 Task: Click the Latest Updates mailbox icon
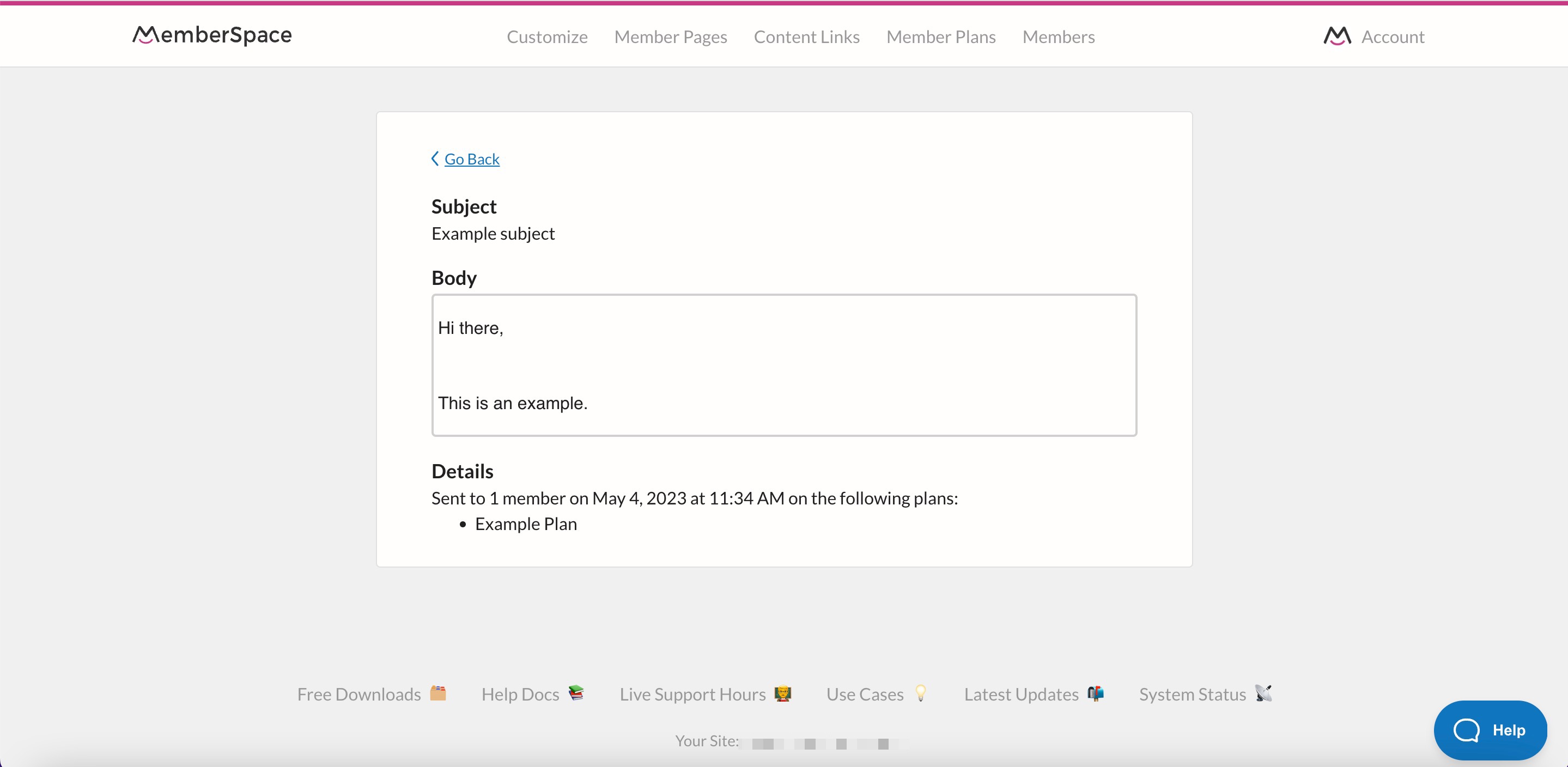1095,693
